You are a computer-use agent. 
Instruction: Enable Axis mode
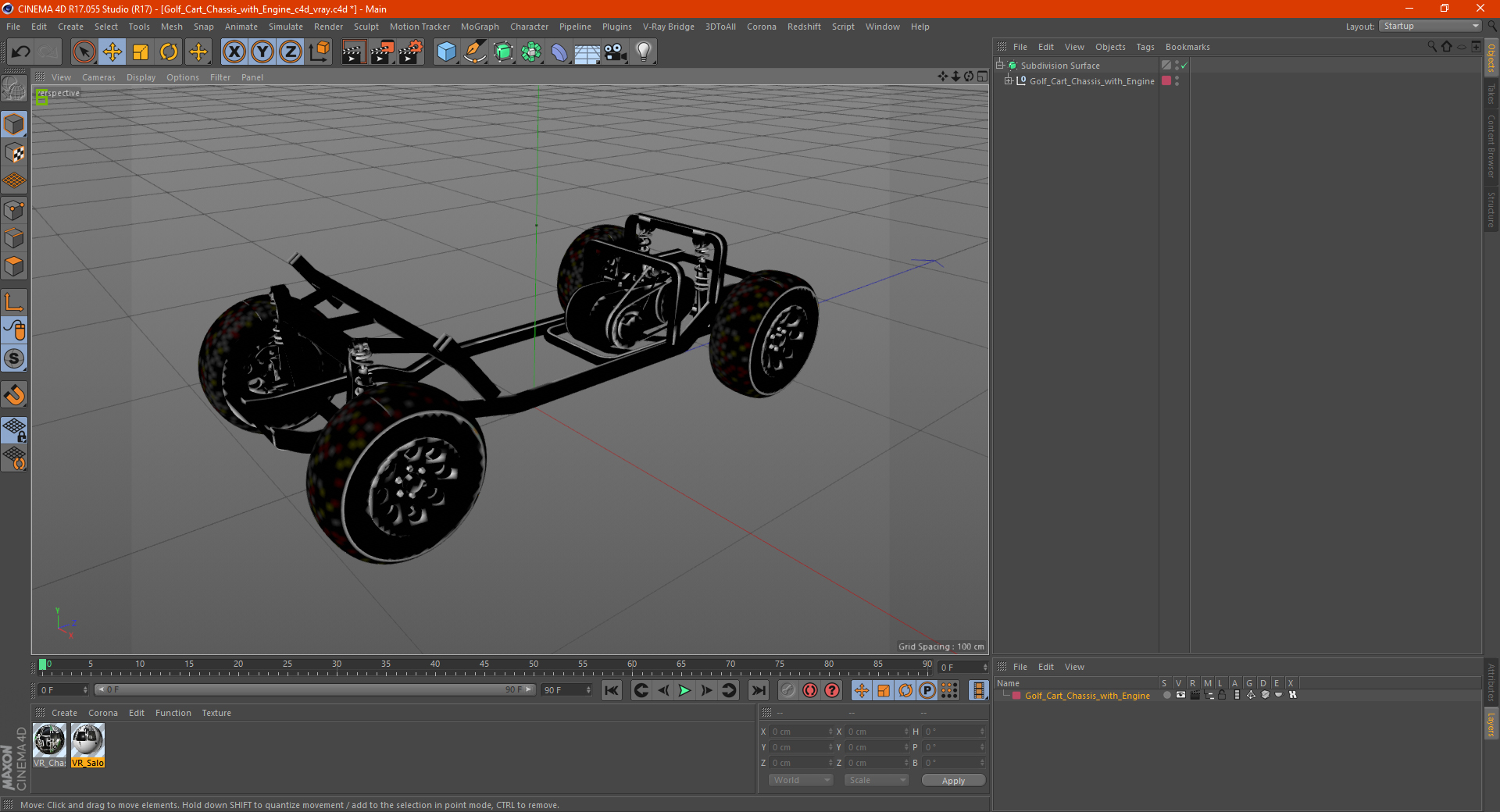coord(14,302)
